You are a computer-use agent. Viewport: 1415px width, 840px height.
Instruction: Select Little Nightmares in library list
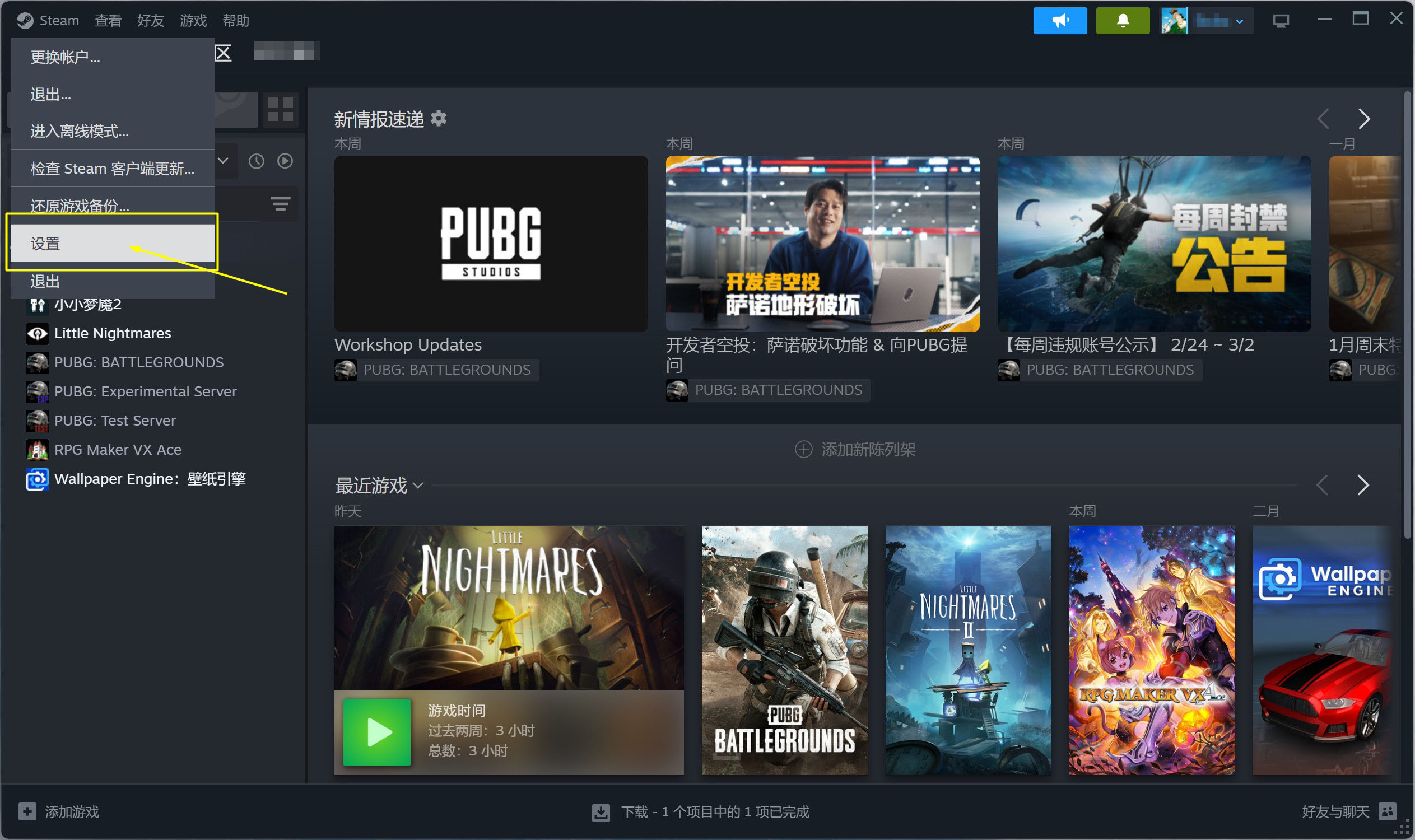(x=113, y=333)
